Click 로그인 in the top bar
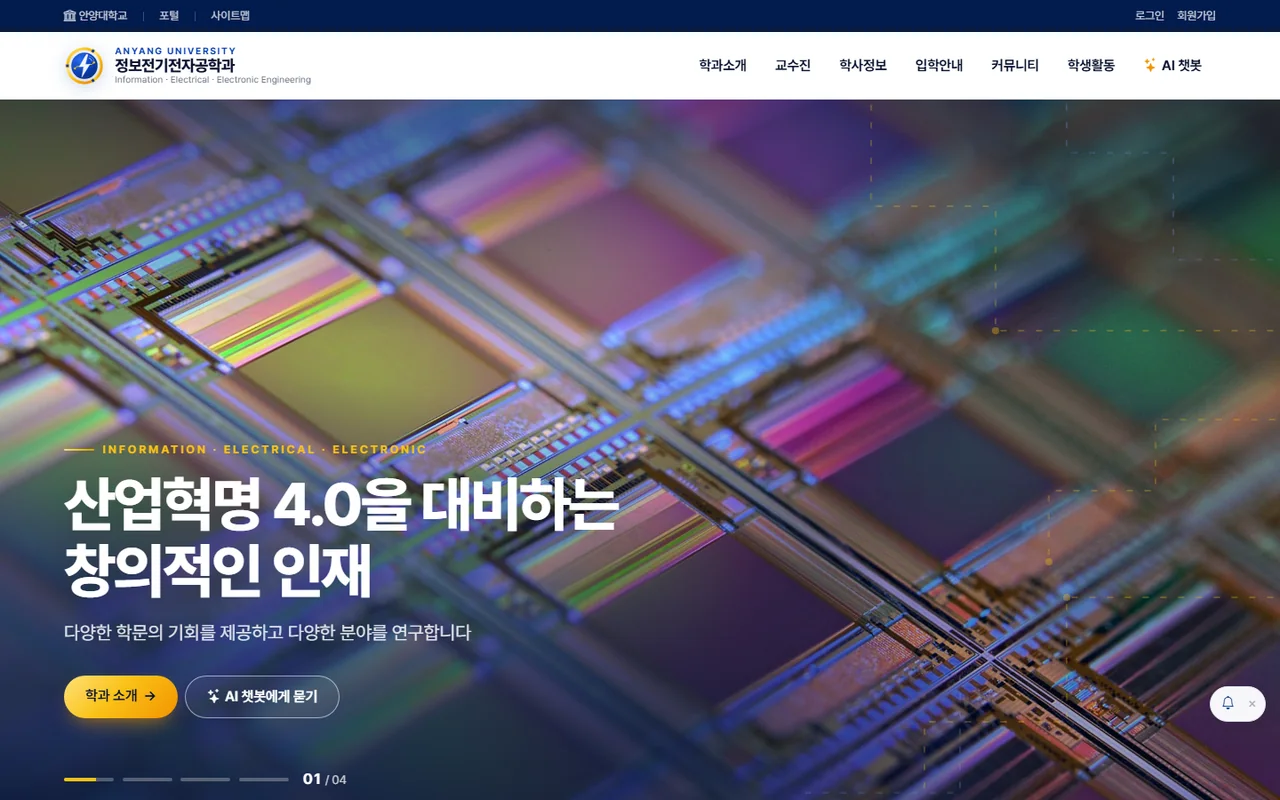This screenshot has height=800, width=1280. 1150,16
